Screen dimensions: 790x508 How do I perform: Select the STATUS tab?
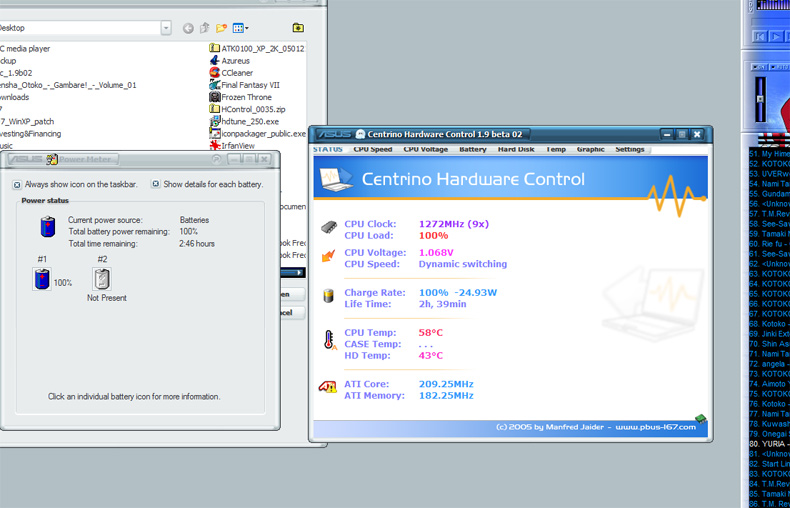[x=327, y=149]
